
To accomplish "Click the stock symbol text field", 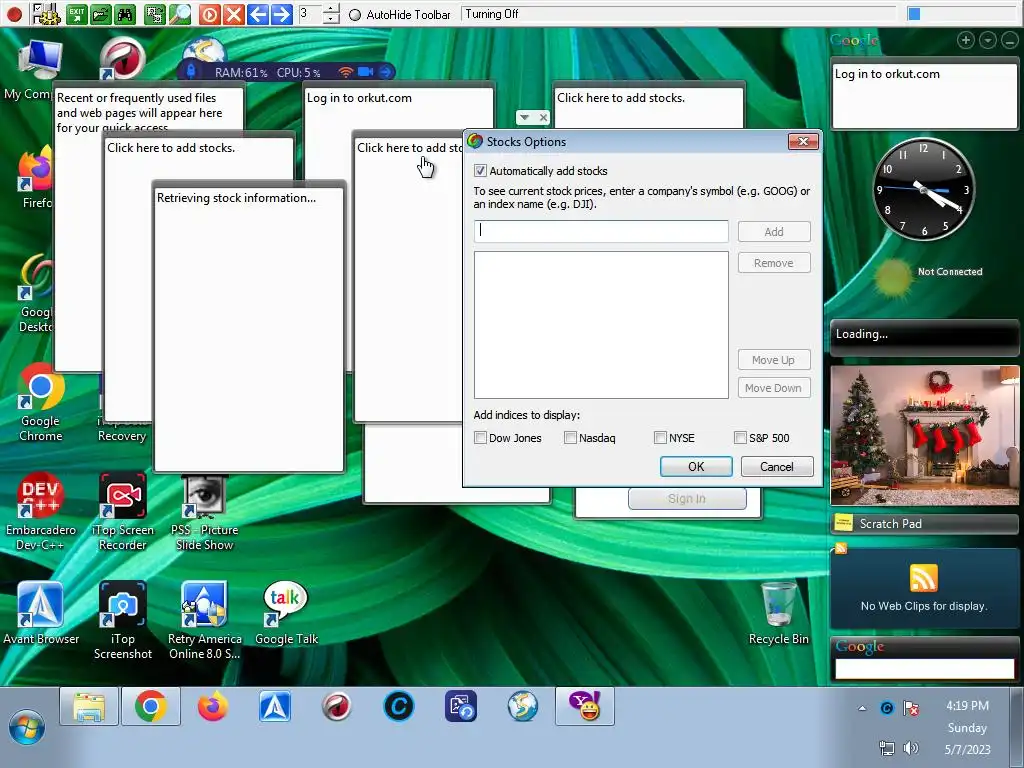I will point(601,231).
